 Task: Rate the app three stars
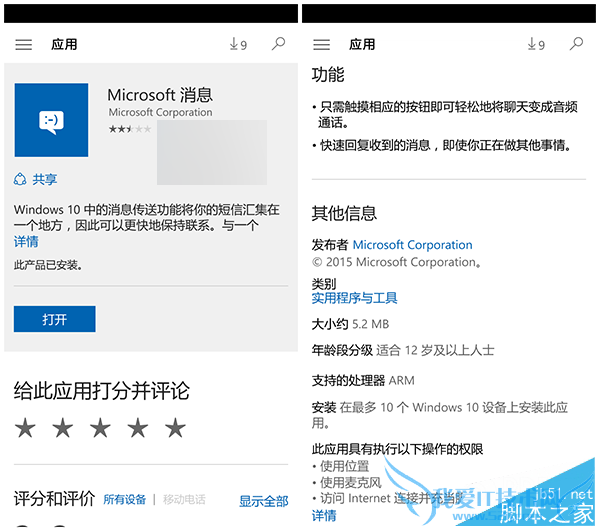click(x=100, y=428)
